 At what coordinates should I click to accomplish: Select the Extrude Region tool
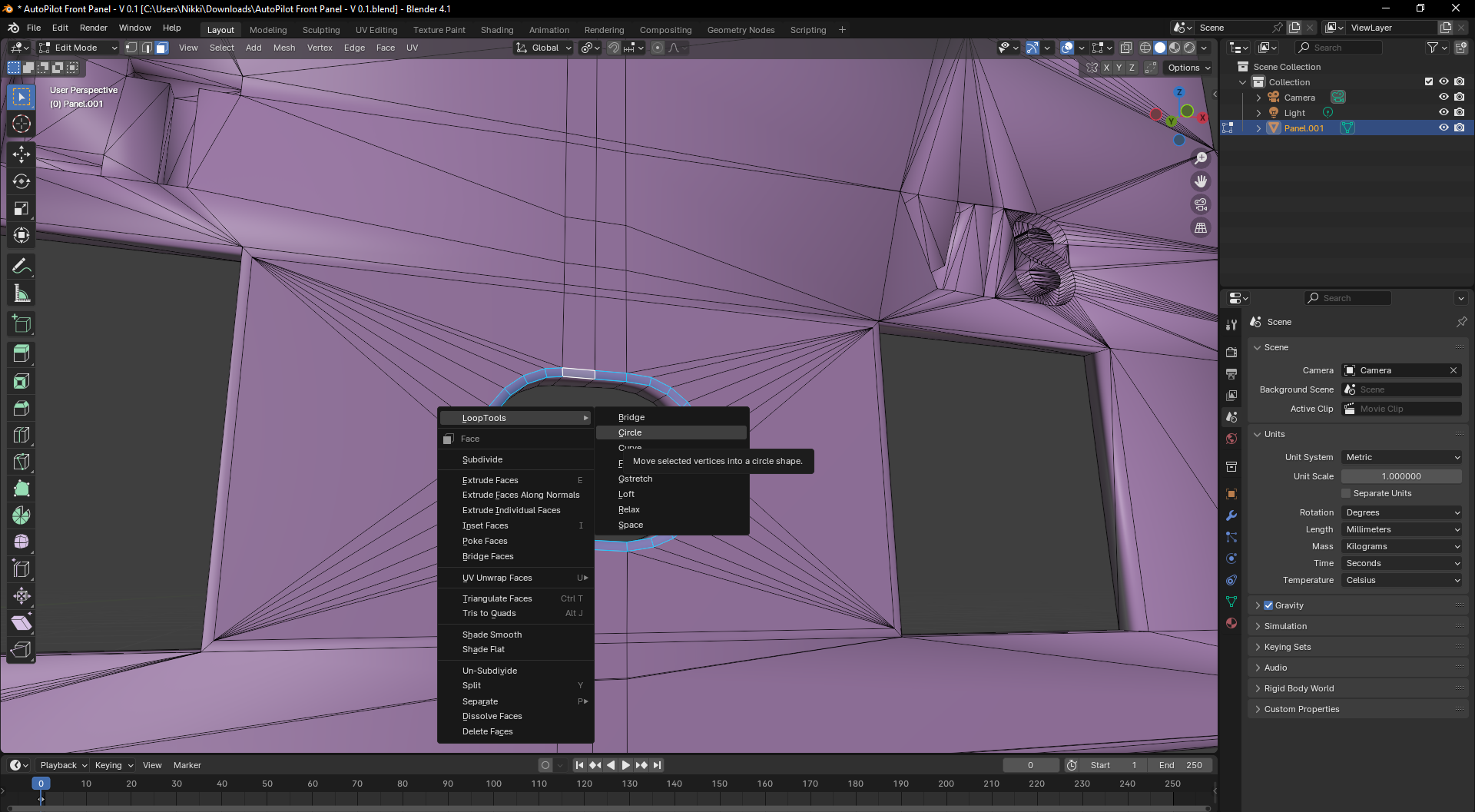coord(22,354)
